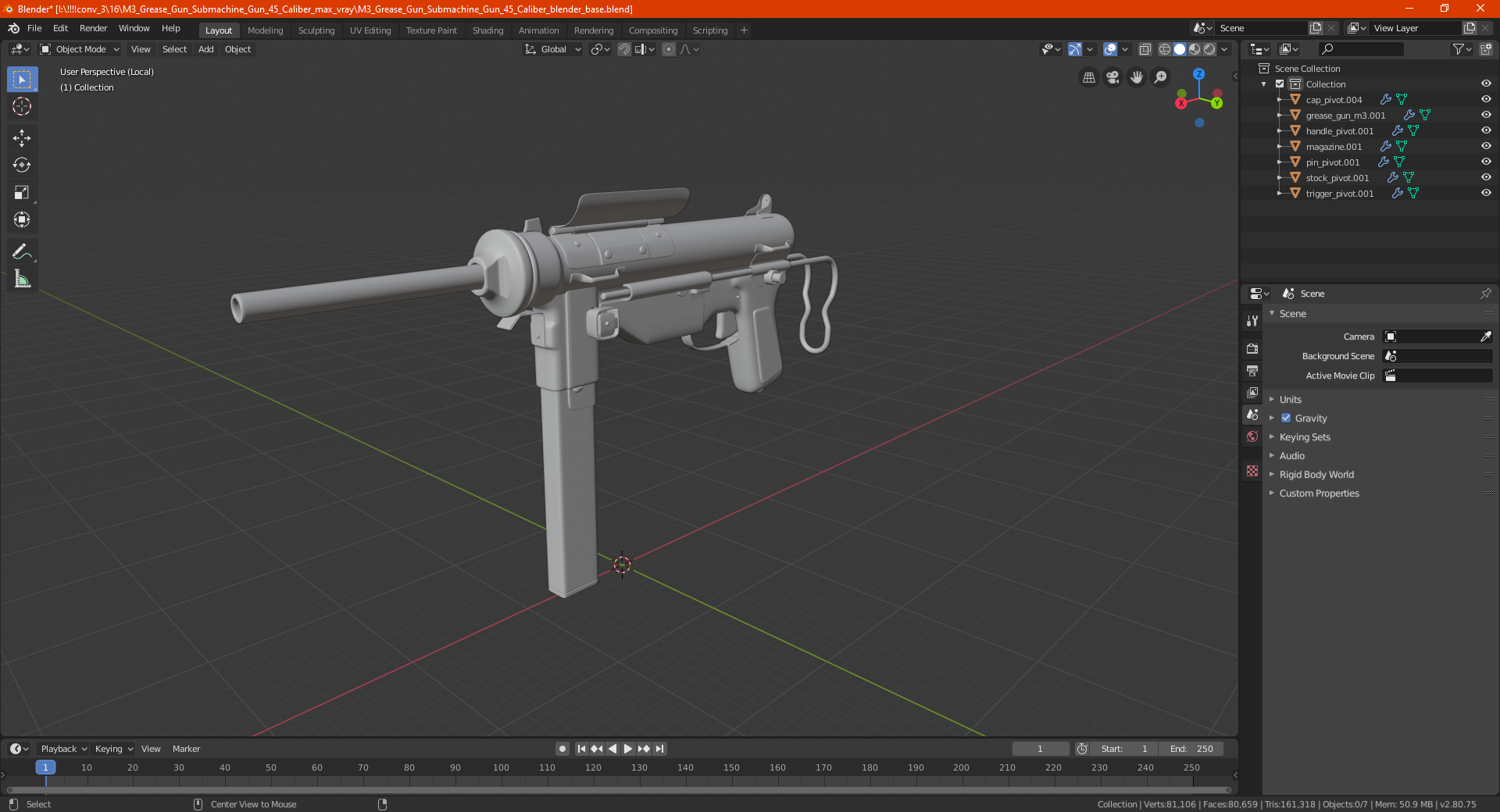This screenshot has width=1500, height=812.
Task: Open the Window menu
Action: click(x=134, y=28)
